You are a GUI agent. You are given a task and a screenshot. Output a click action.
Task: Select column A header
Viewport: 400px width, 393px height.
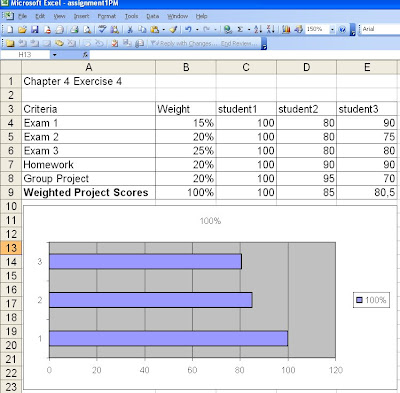click(89, 67)
